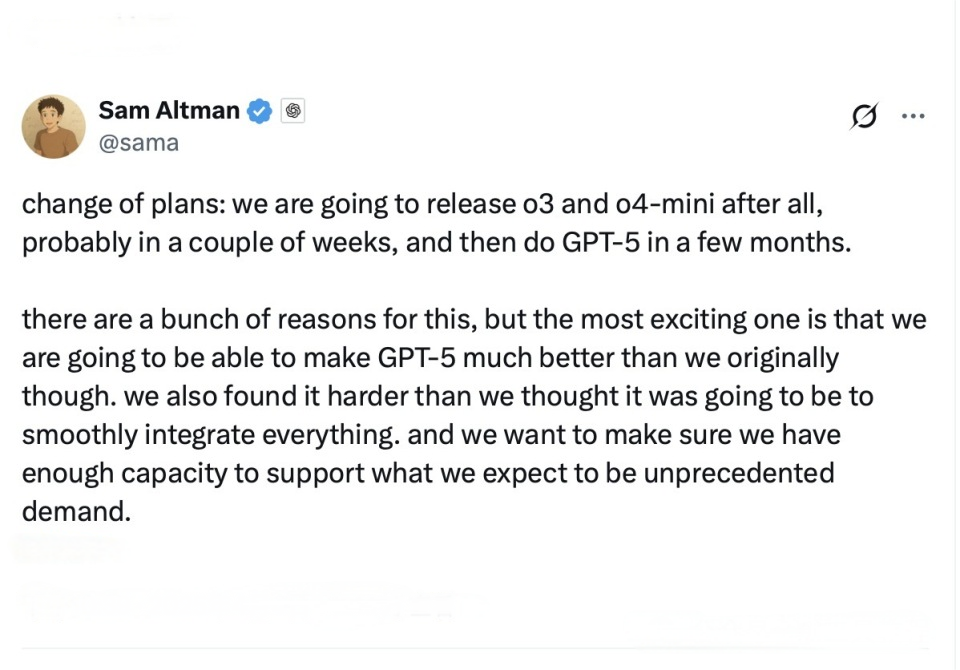960x670 pixels.
Task: Open the @sama handle link
Action: click(x=139, y=142)
